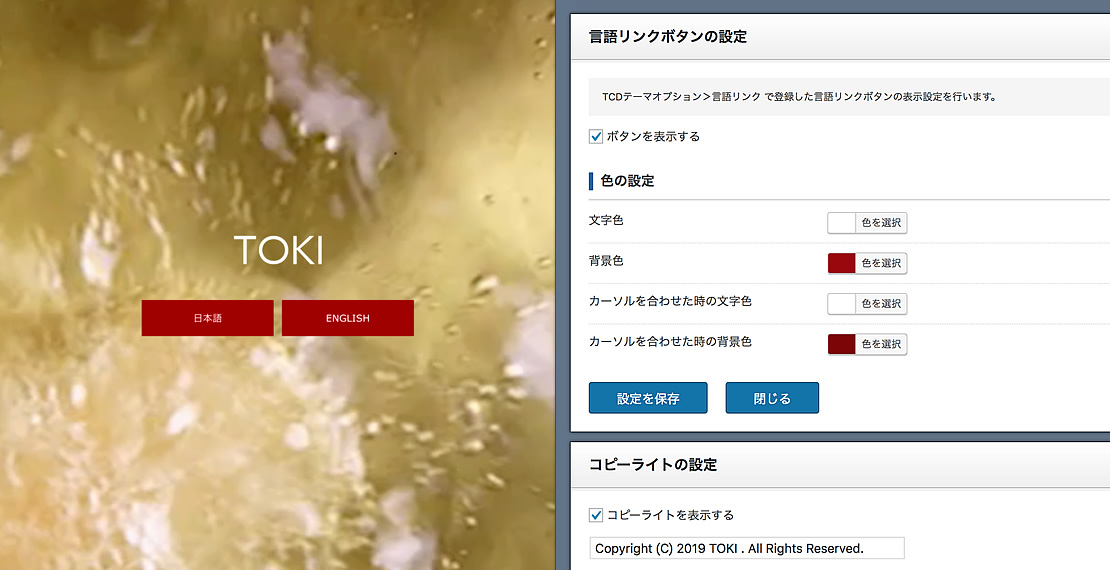This screenshot has width=1110, height=570.
Task: Select the ENGLISH language button
Action: 348,318
